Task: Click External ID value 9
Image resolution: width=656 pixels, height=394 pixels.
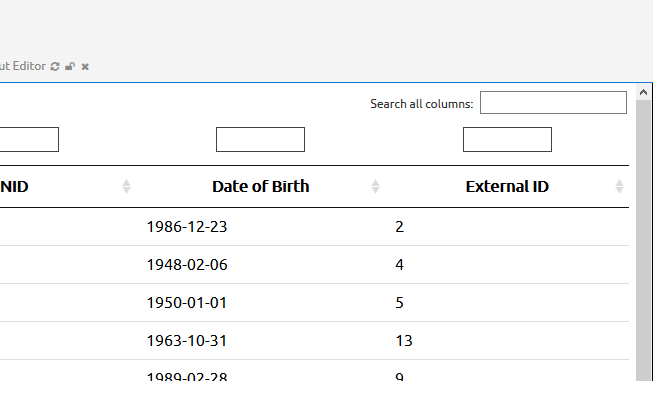Action: 400,376
